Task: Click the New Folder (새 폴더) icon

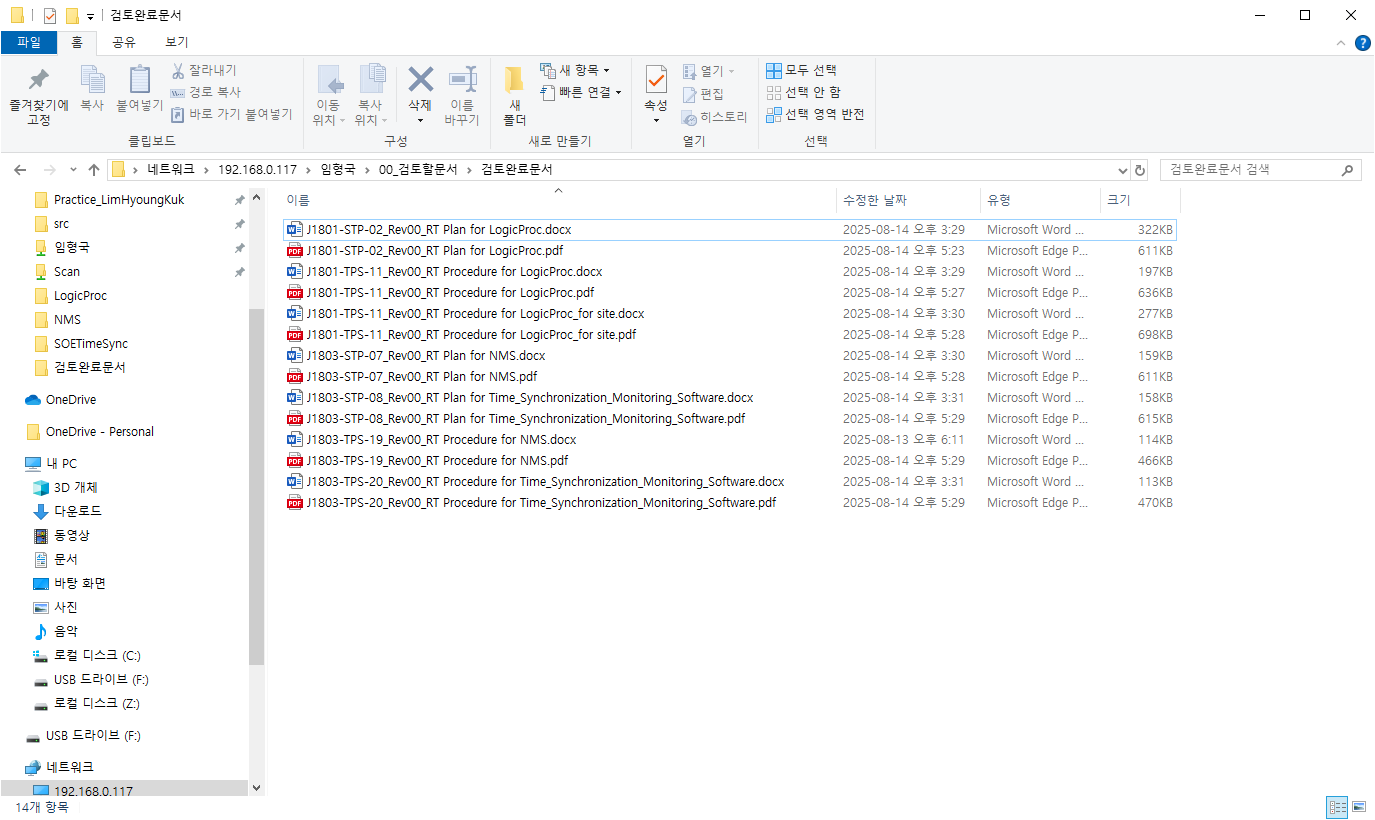Action: pyautogui.click(x=514, y=80)
